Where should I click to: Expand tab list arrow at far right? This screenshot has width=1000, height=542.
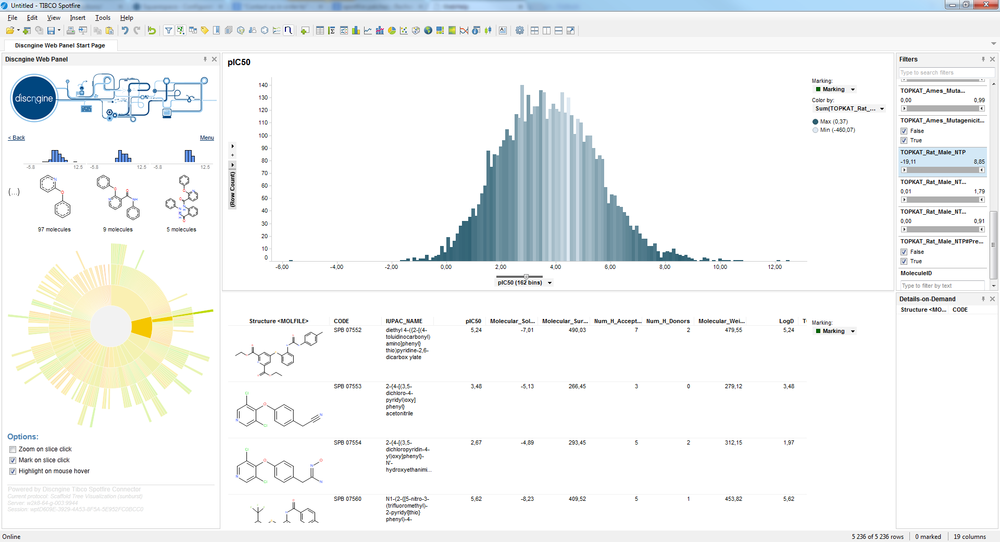coord(994,44)
